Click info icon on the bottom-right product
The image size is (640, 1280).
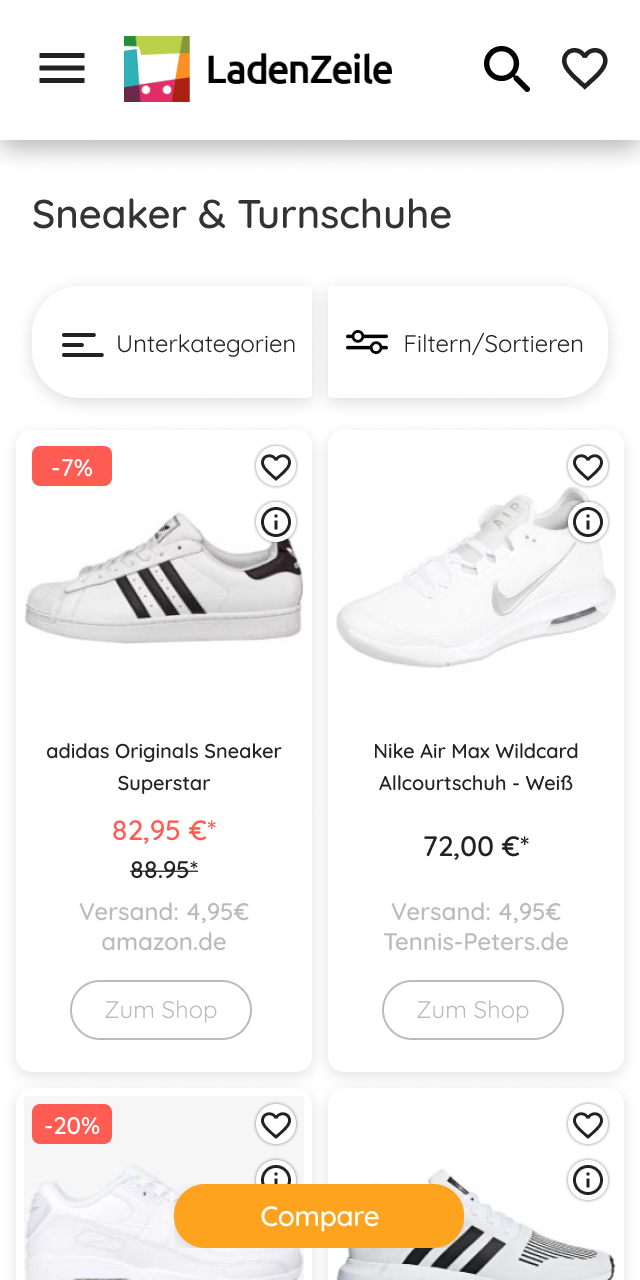coord(588,1179)
